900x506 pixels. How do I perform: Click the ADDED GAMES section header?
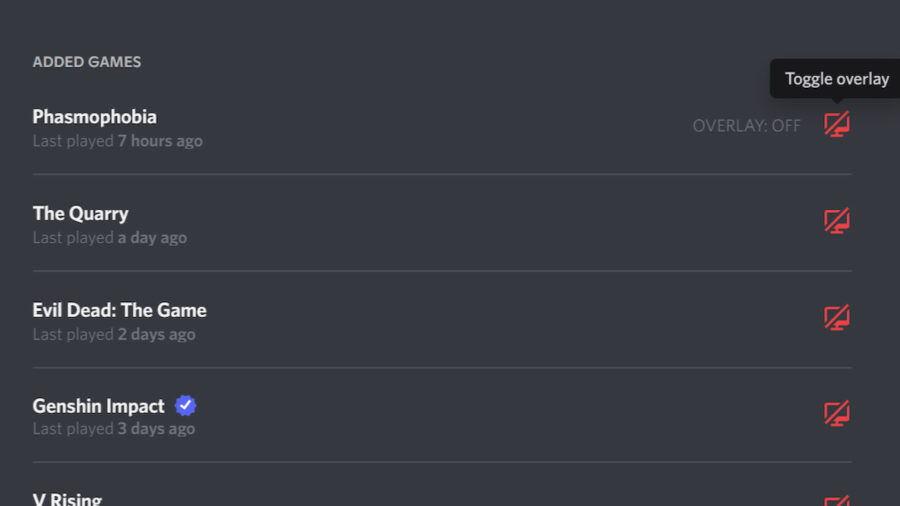[x=87, y=62]
